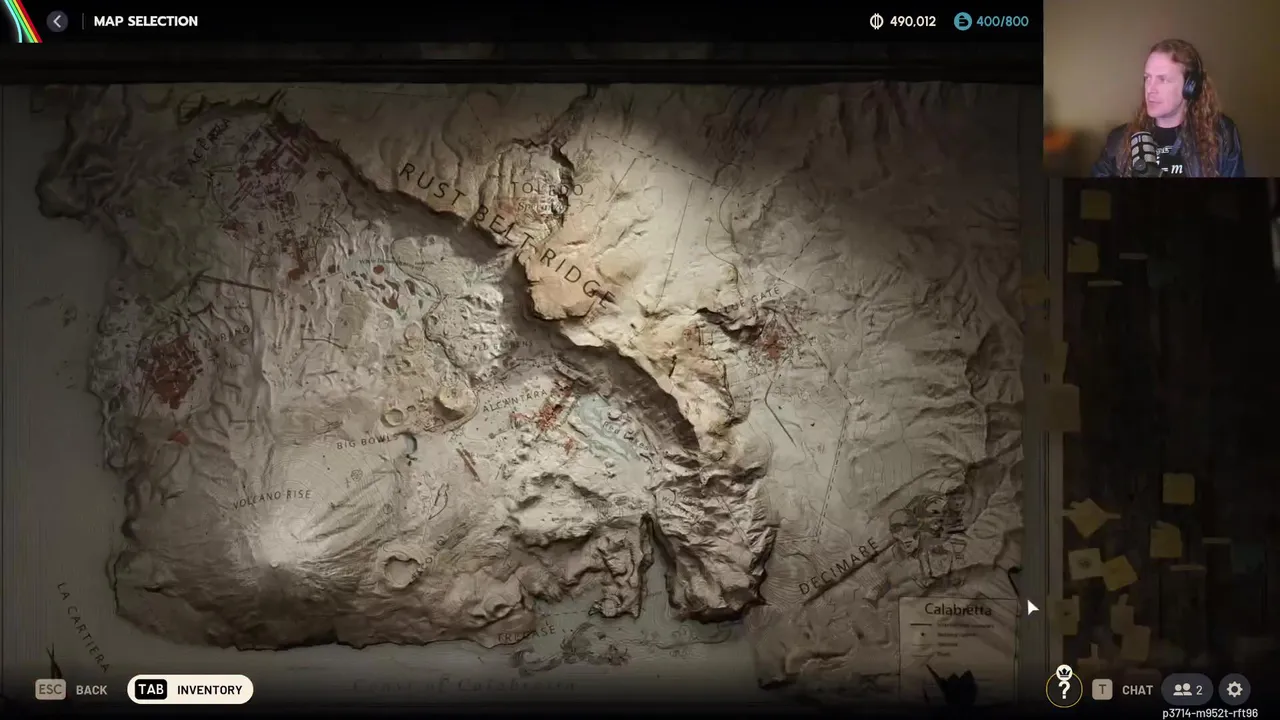This screenshot has height=720, width=1280.
Task: Click the Volcano Rise map label
Action: [x=272, y=498]
